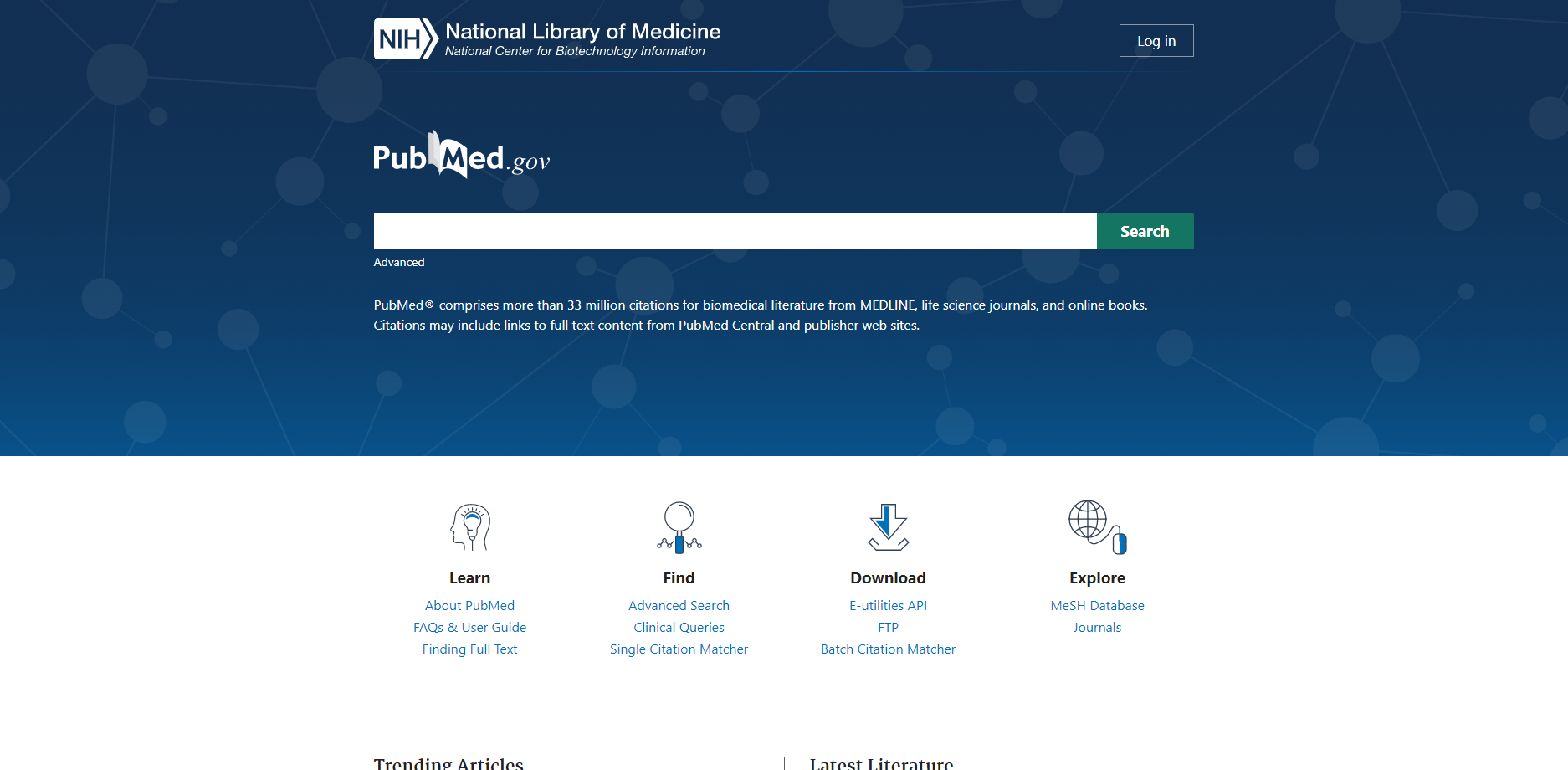
Task: Go to FAQs & User Guide
Action: point(469,627)
